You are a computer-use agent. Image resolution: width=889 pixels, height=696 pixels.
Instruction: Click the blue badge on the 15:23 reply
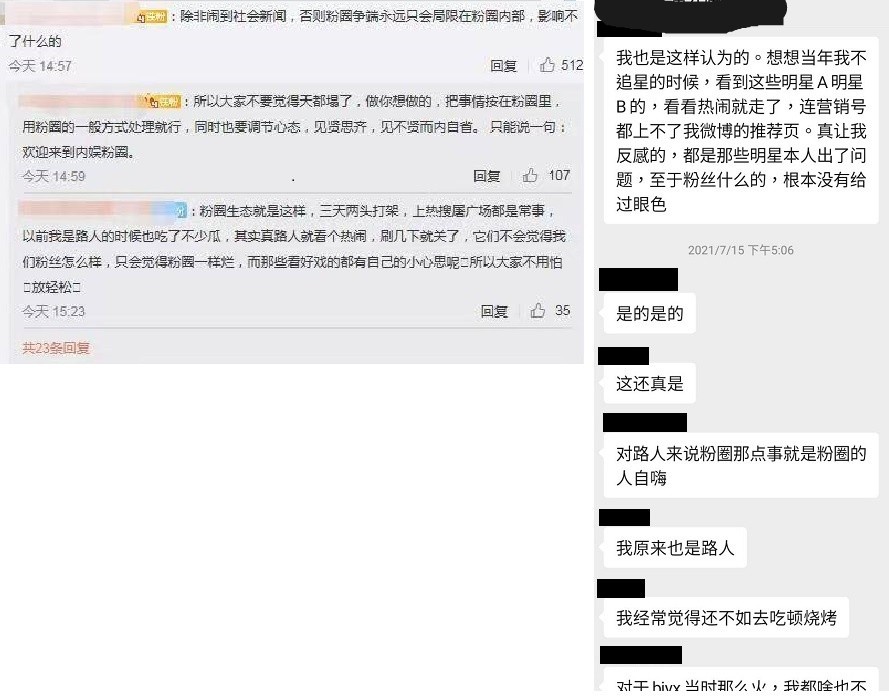coord(179,211)
